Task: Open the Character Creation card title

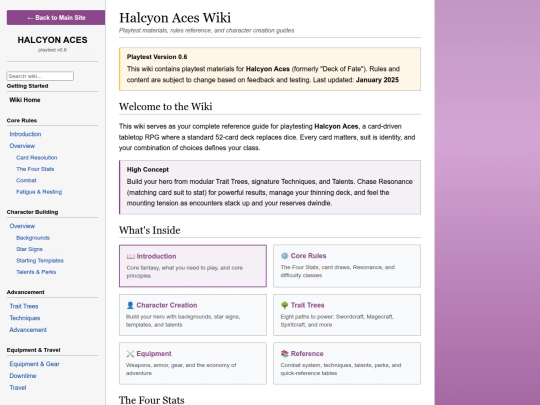Action: (x=167, y=305)
